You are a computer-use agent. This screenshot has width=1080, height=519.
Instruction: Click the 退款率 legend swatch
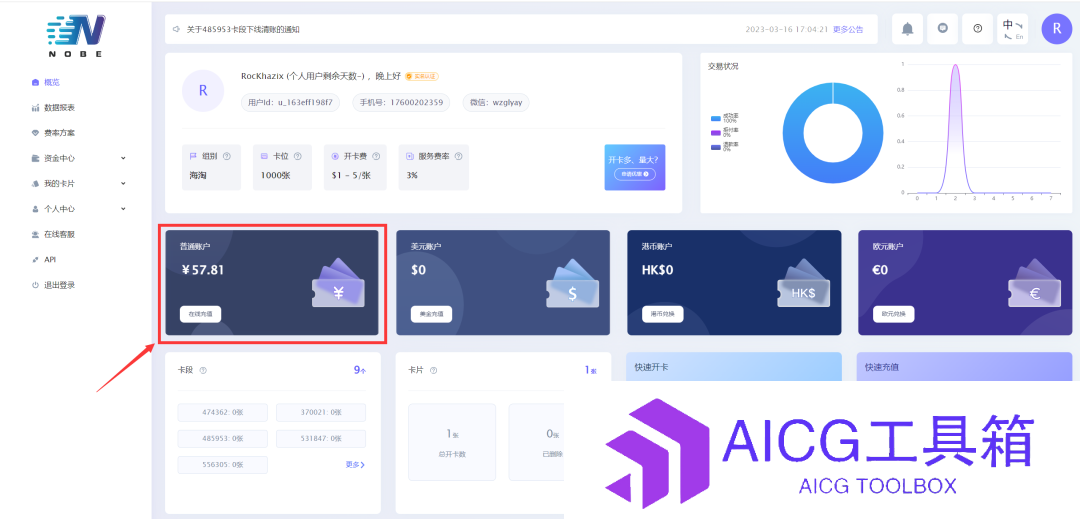pos(715,146)
